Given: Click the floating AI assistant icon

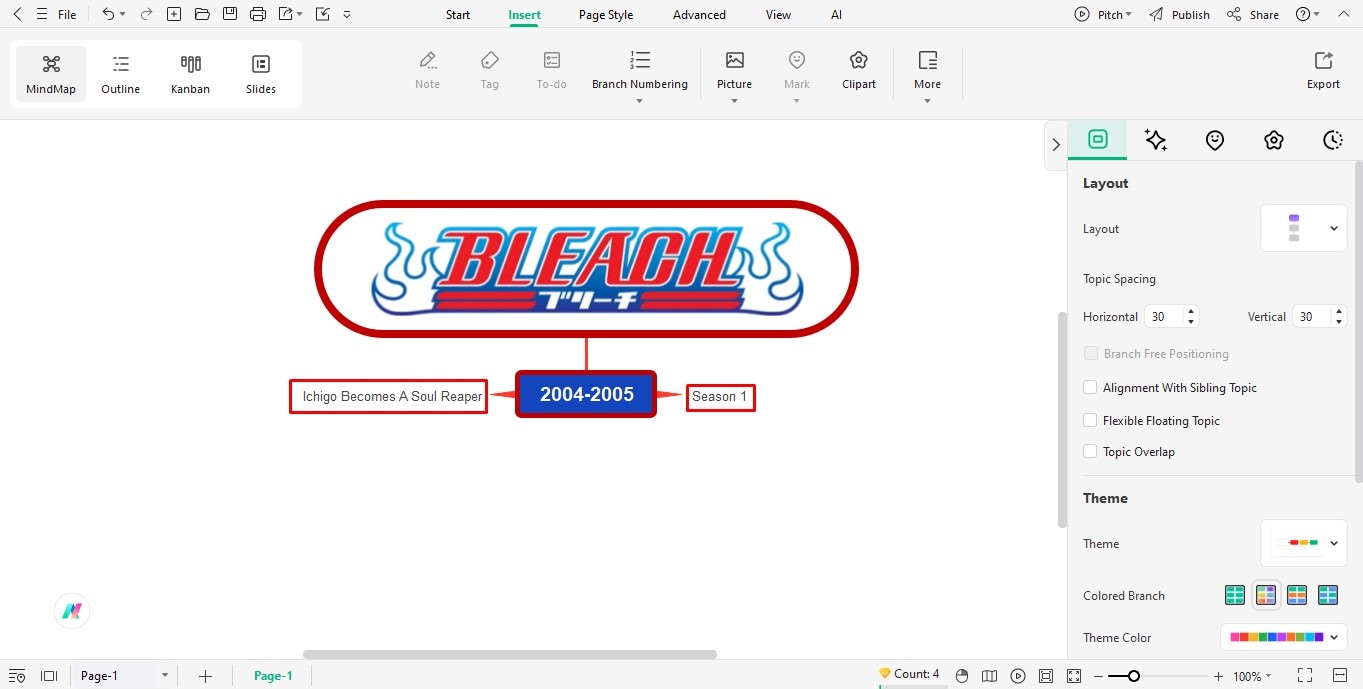Looking at the screenshot, I should (72, 611).
